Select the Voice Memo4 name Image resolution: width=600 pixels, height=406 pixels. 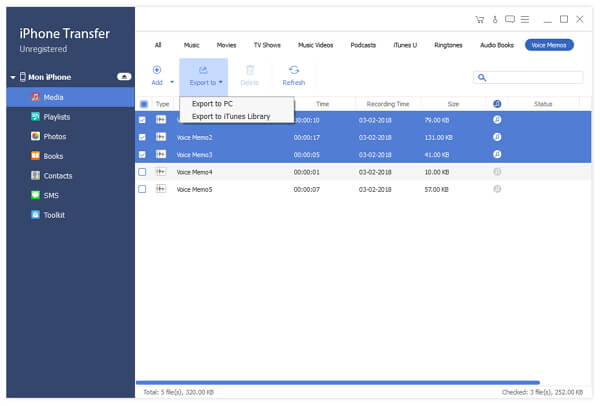194,172
